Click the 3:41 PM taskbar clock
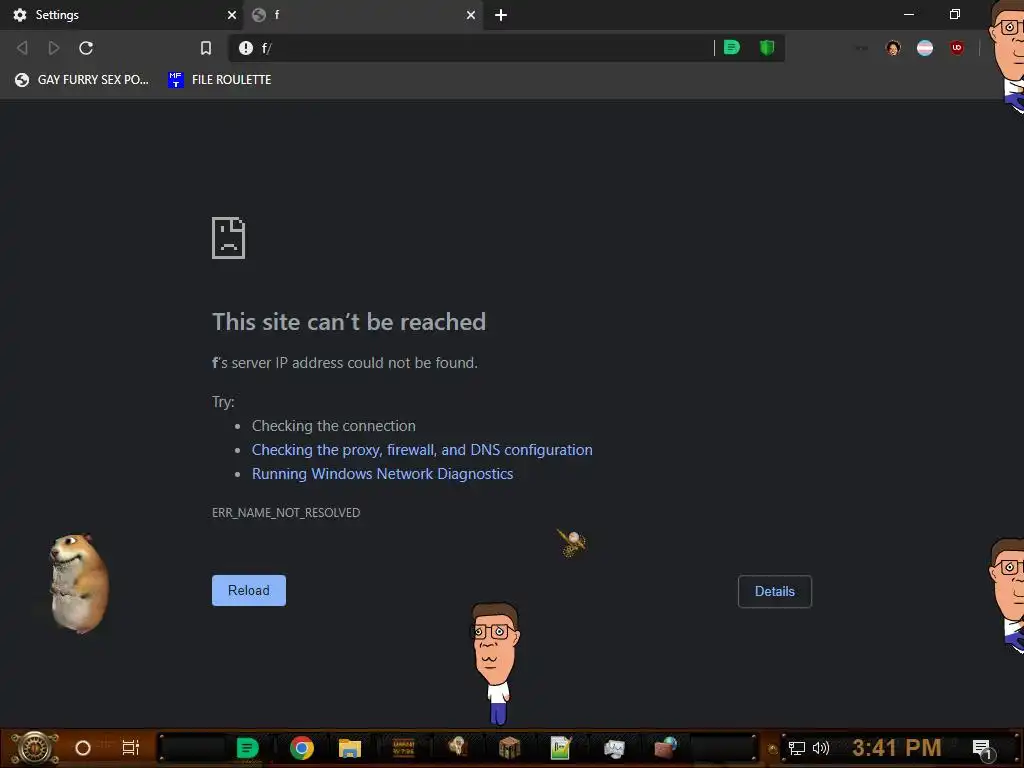 tap(897, 747)
